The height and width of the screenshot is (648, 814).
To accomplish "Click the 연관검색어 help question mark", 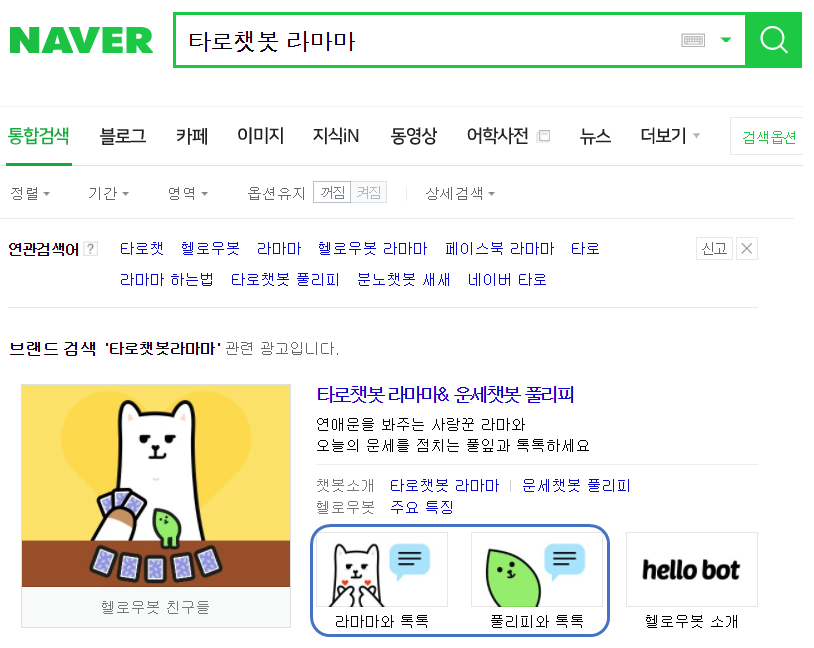I will click(90, 249).
